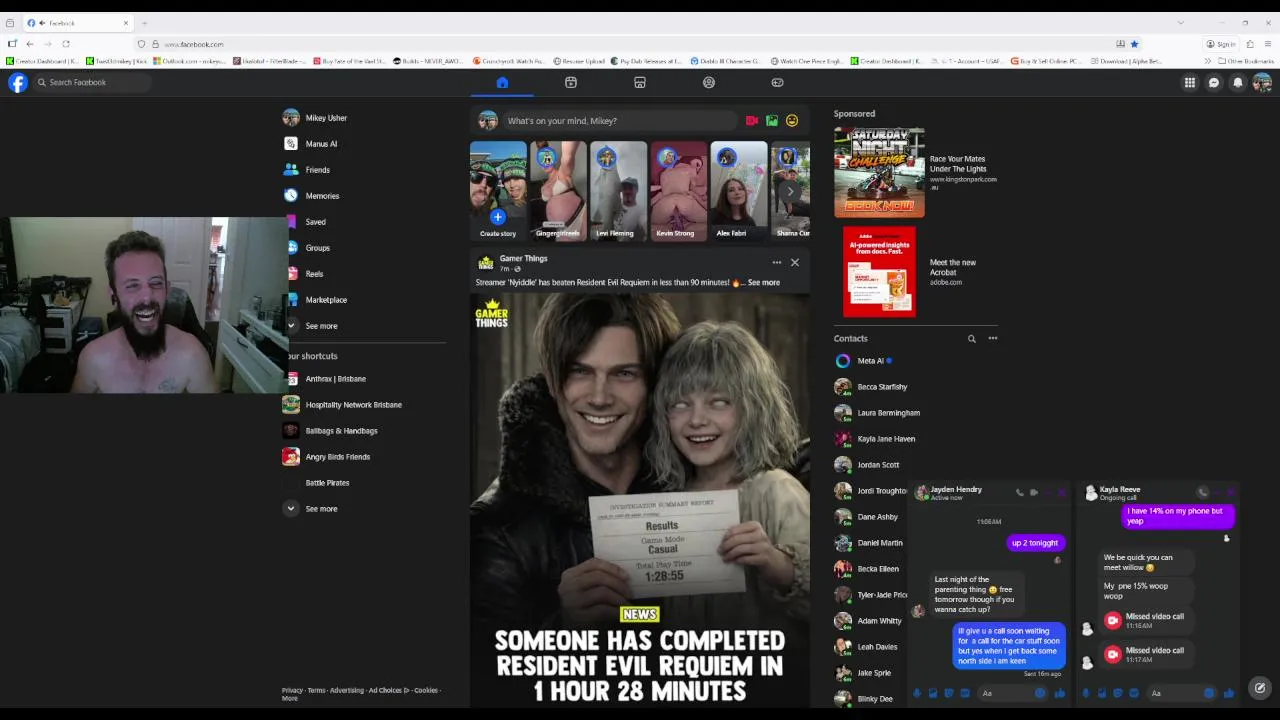Viewport: 1280px width, 720px height.
Task: Click the browser Sign in button
Action: 1221,44
